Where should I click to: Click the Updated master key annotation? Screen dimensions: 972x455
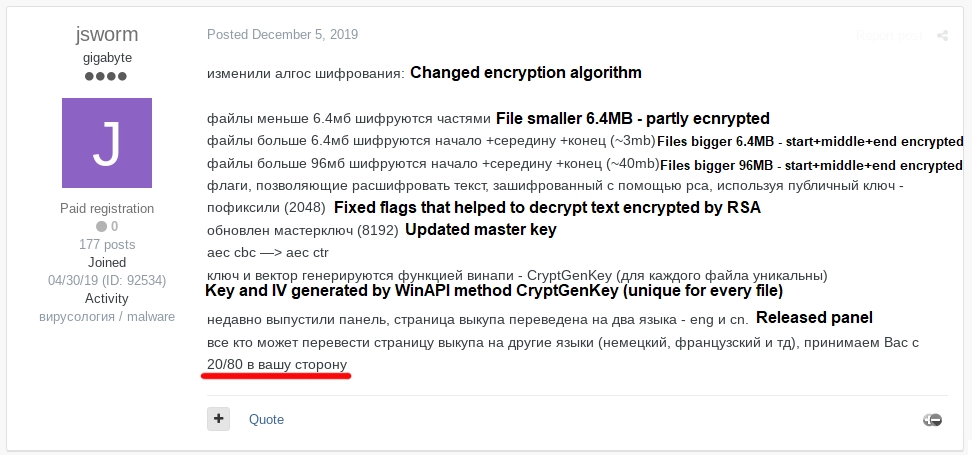coord(480,230)
